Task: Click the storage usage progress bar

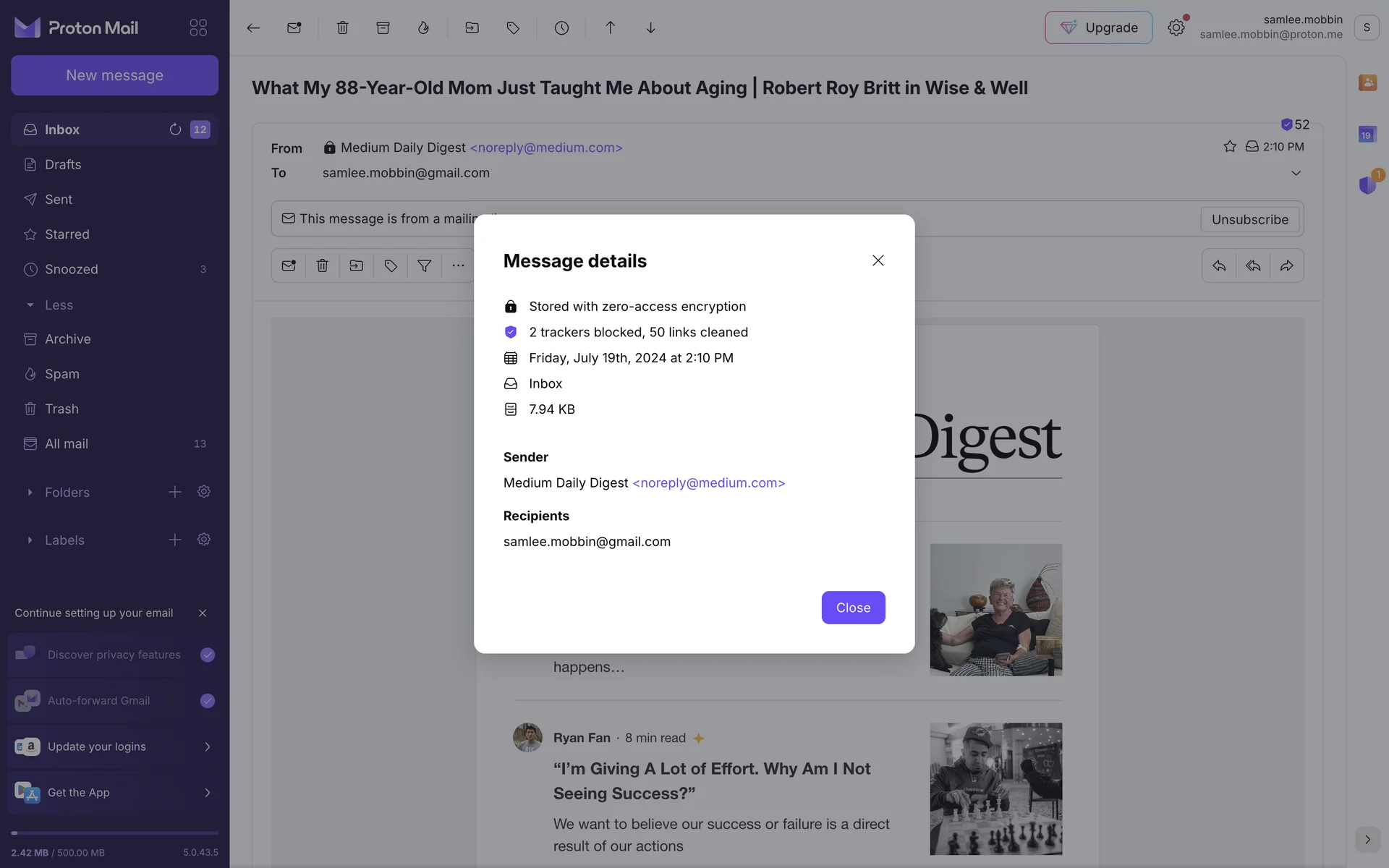Action: pyautogui.click(x=114, y=833)
